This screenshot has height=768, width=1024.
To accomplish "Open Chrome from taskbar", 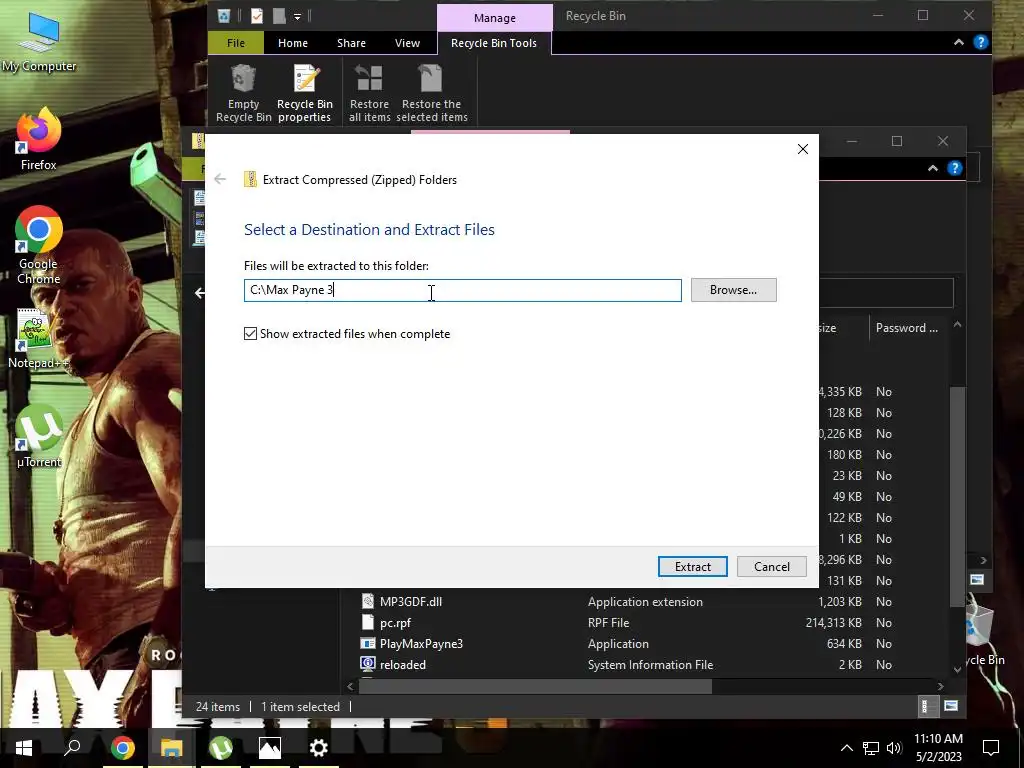I will click(x=122, y=747).
